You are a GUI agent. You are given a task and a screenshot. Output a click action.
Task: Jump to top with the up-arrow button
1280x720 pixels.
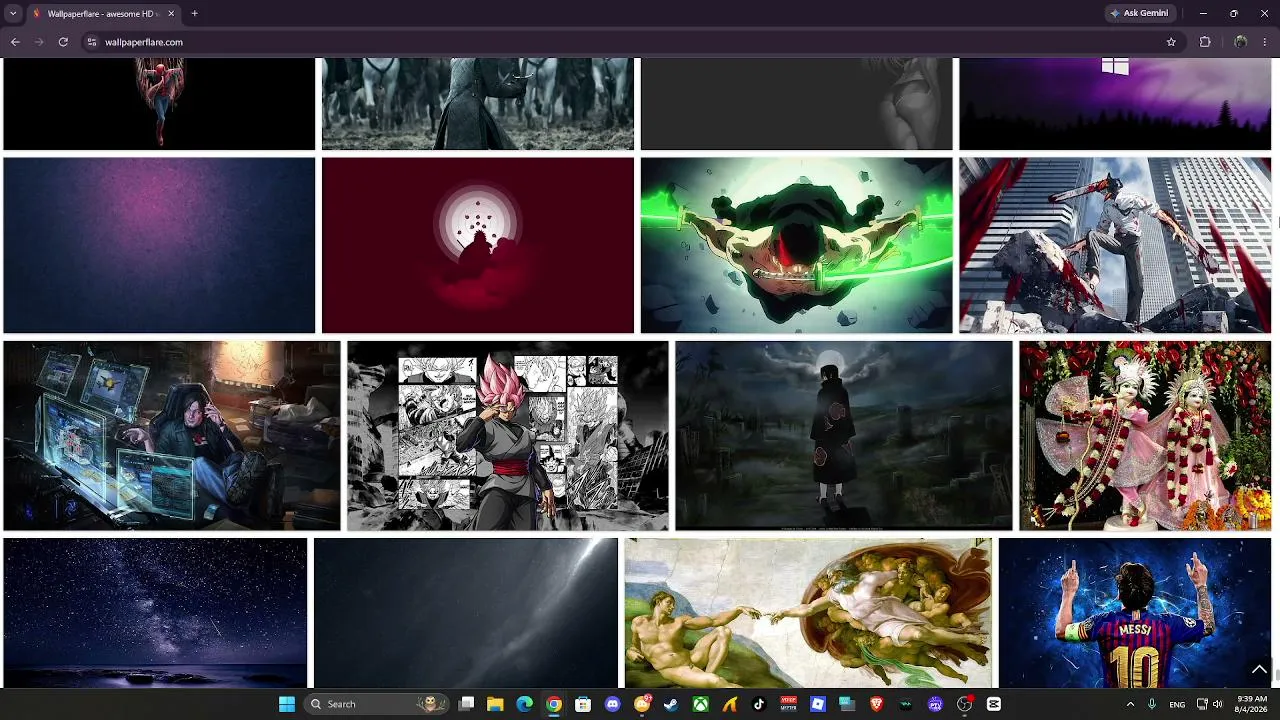tap(1259, 670)
